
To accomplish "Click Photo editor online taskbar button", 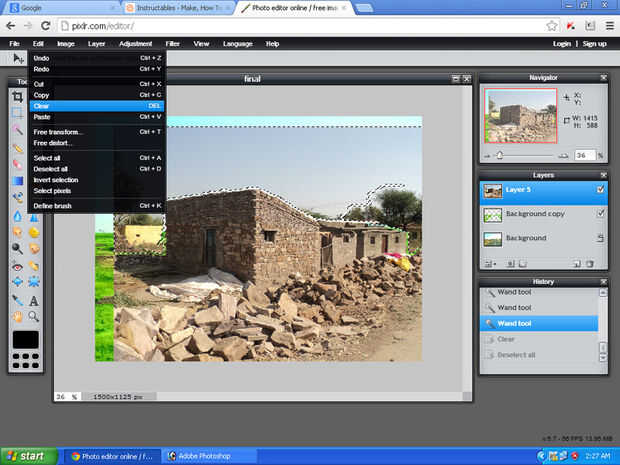I will pos(112,456).
